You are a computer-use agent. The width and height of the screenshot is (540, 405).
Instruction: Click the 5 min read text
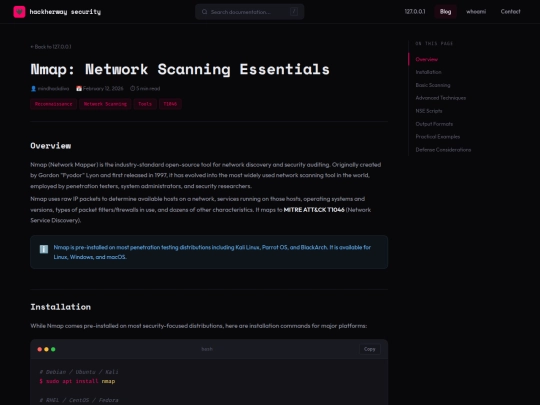click(x=148, y=89)
